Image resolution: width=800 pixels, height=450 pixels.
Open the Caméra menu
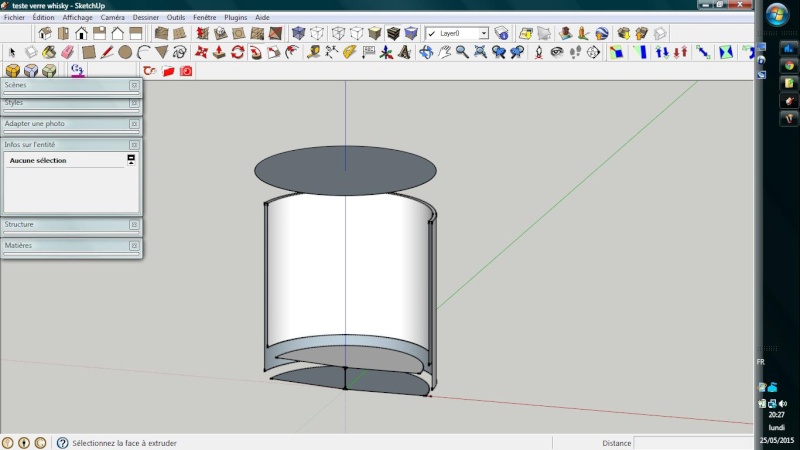pos(113,17)
